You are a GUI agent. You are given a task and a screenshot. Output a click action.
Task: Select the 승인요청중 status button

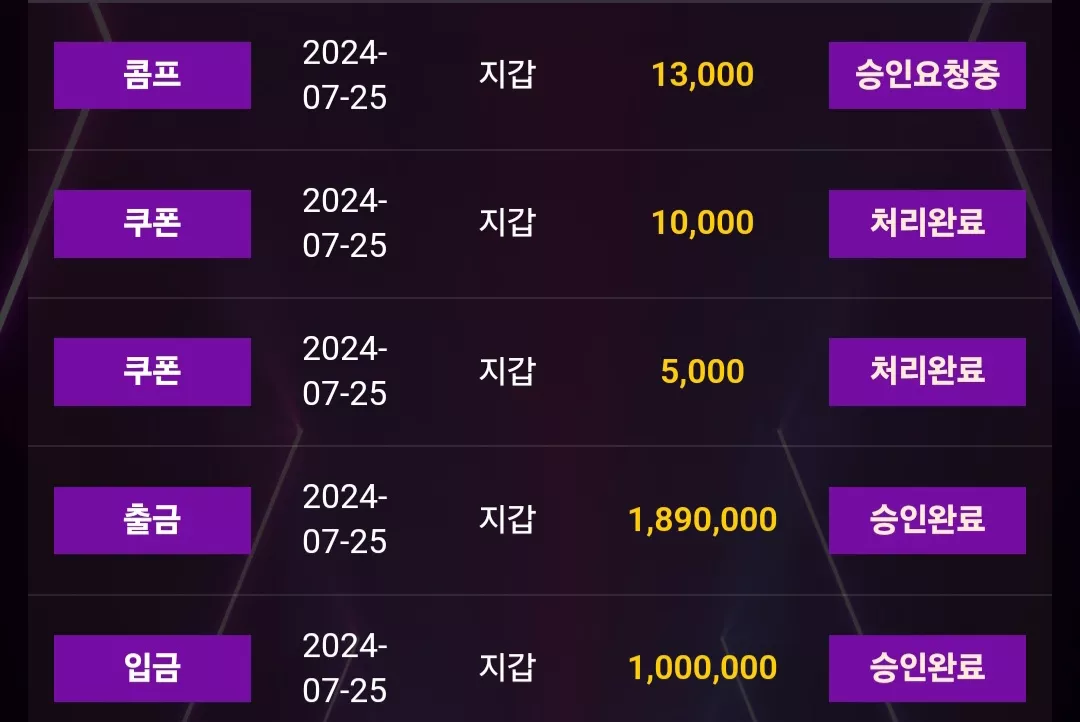click(927, 75)
